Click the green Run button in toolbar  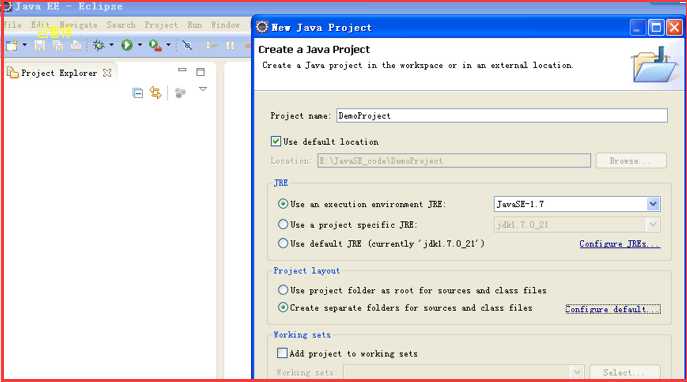(x=127, y=45)
